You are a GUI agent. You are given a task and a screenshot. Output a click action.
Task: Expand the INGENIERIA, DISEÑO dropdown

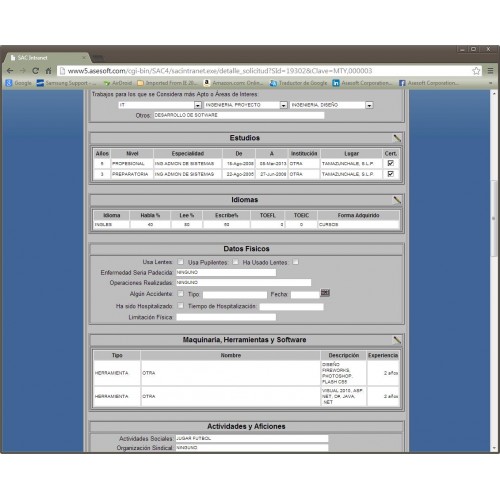[369, 105]
